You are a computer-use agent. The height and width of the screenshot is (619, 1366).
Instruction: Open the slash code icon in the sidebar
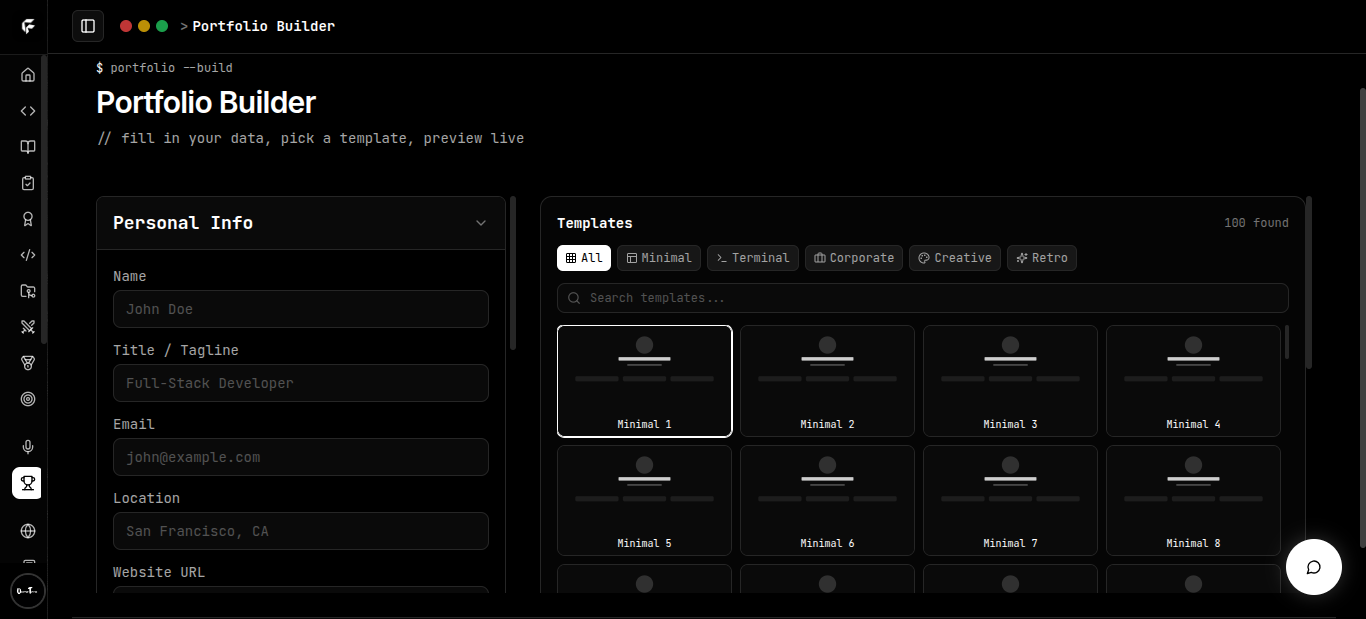tap(28, 255)
